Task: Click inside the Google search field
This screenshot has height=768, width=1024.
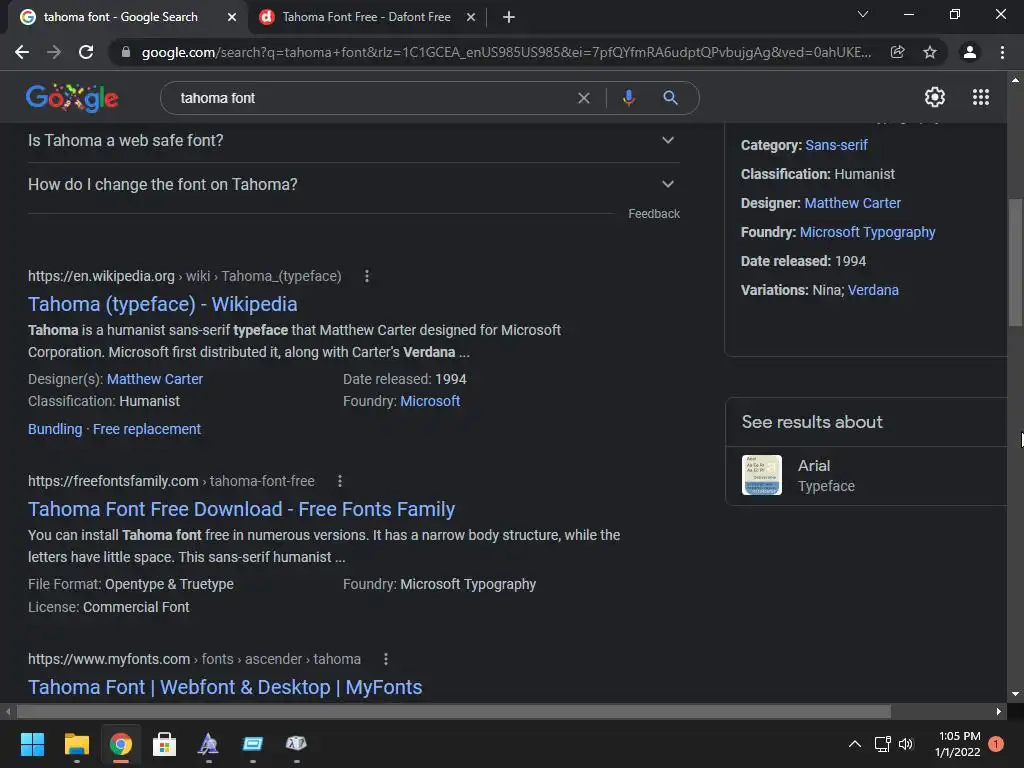Action: click(372, 98)
